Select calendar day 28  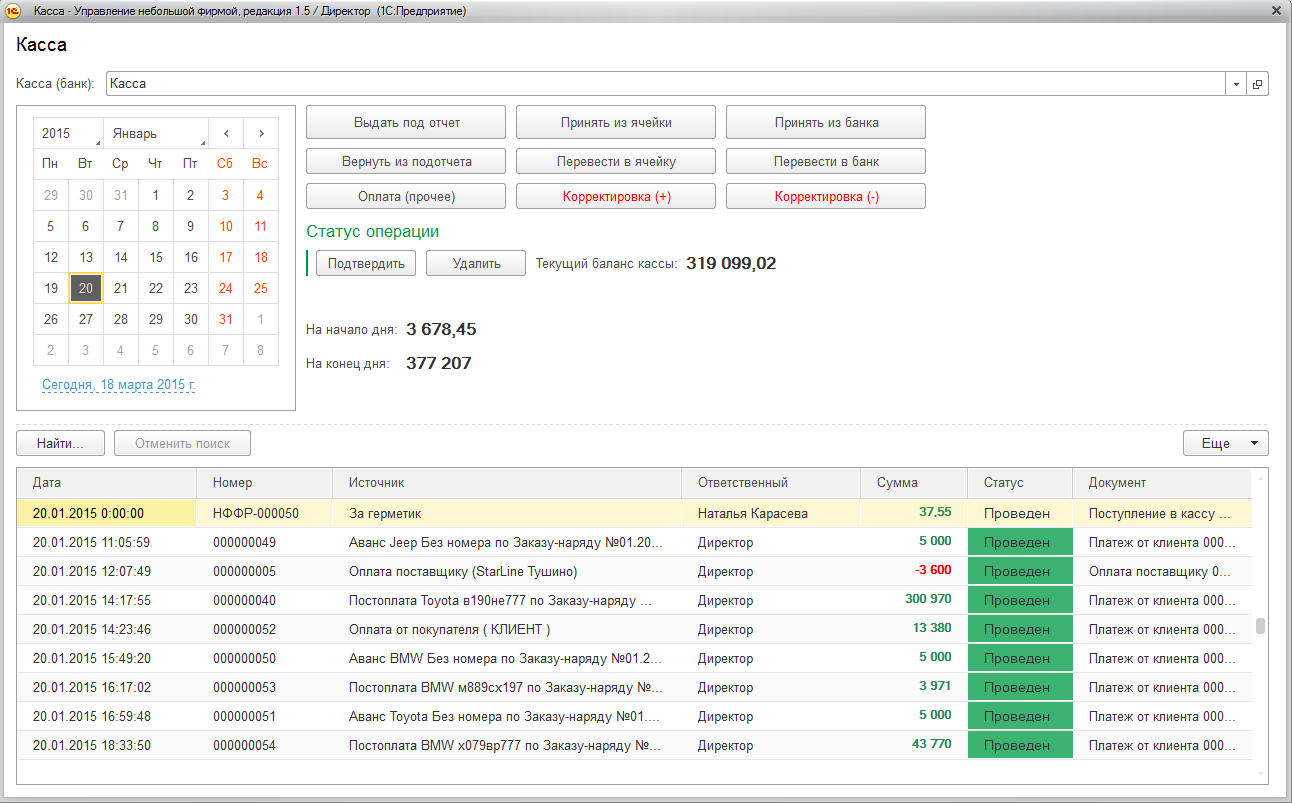(121, 319)
